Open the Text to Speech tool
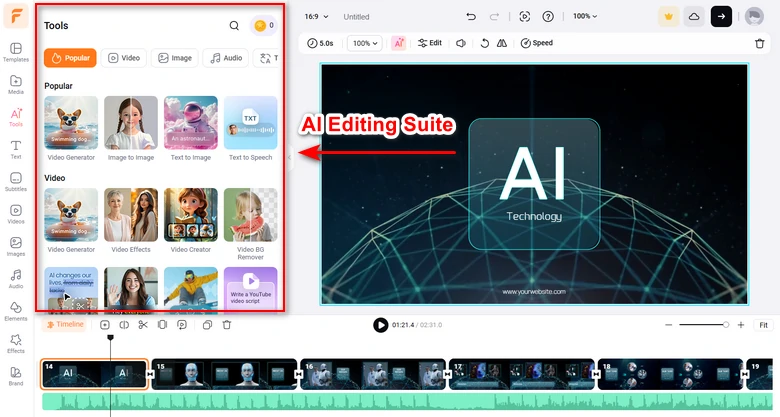The width and height of the screenshot is (780, 417). [x=251, y=128]
